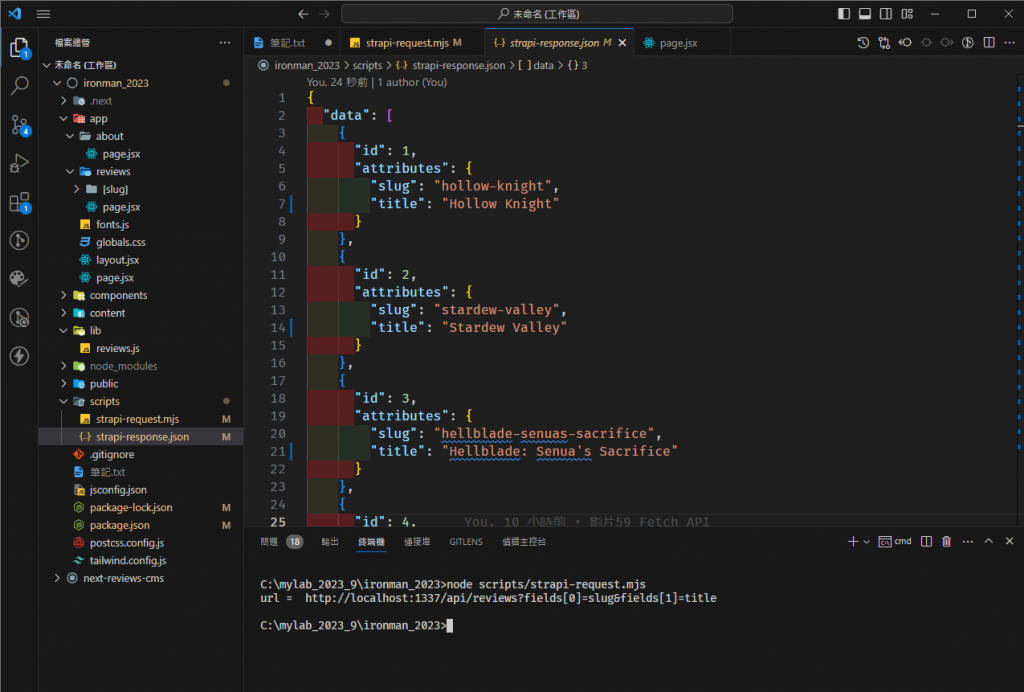This screenshot has width=1024, height=692.
Task: Open Customize Layout icon
Action: pos(907,14)
